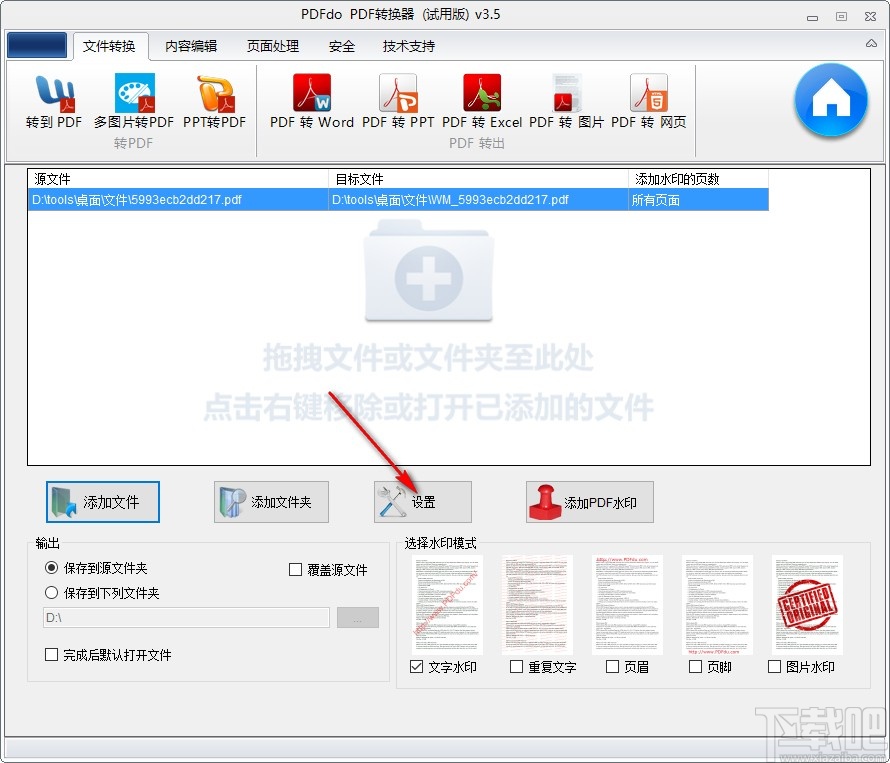Choose PDF 转 图片 tool
The height and width of the screenshot is (763, 890).
click(566, 102)
